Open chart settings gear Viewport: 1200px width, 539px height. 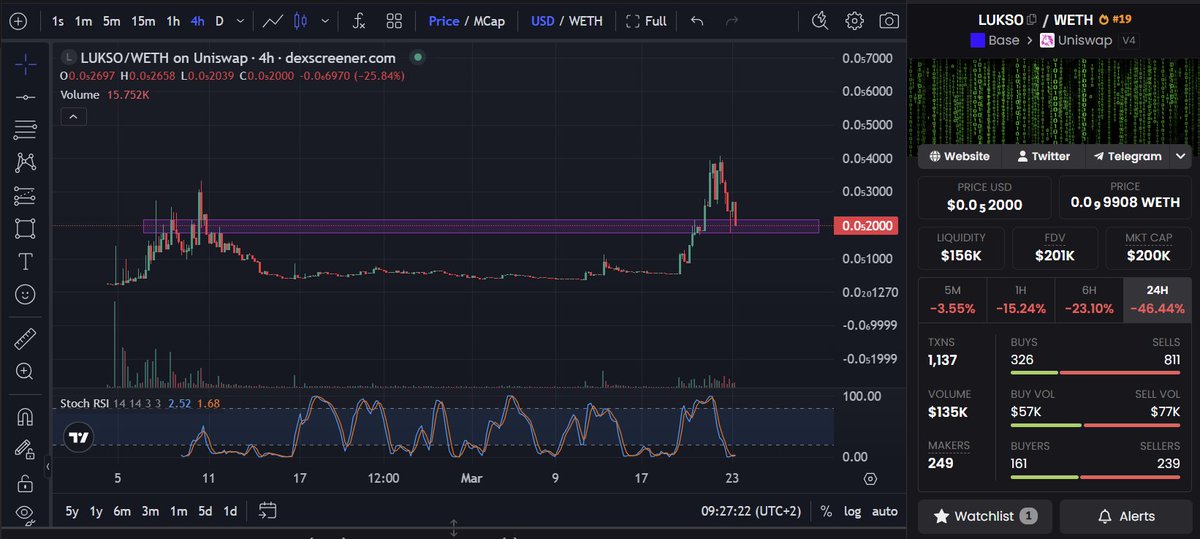pyautogui.click(x=854, y=20)
